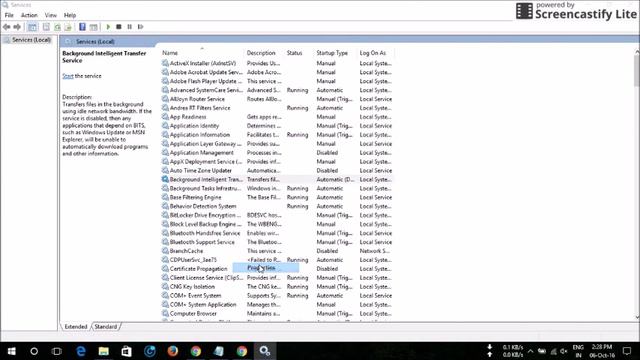Click the Pause Service toolbar icon
Viewport: 640px width, 360px height.
coord(129,27)
